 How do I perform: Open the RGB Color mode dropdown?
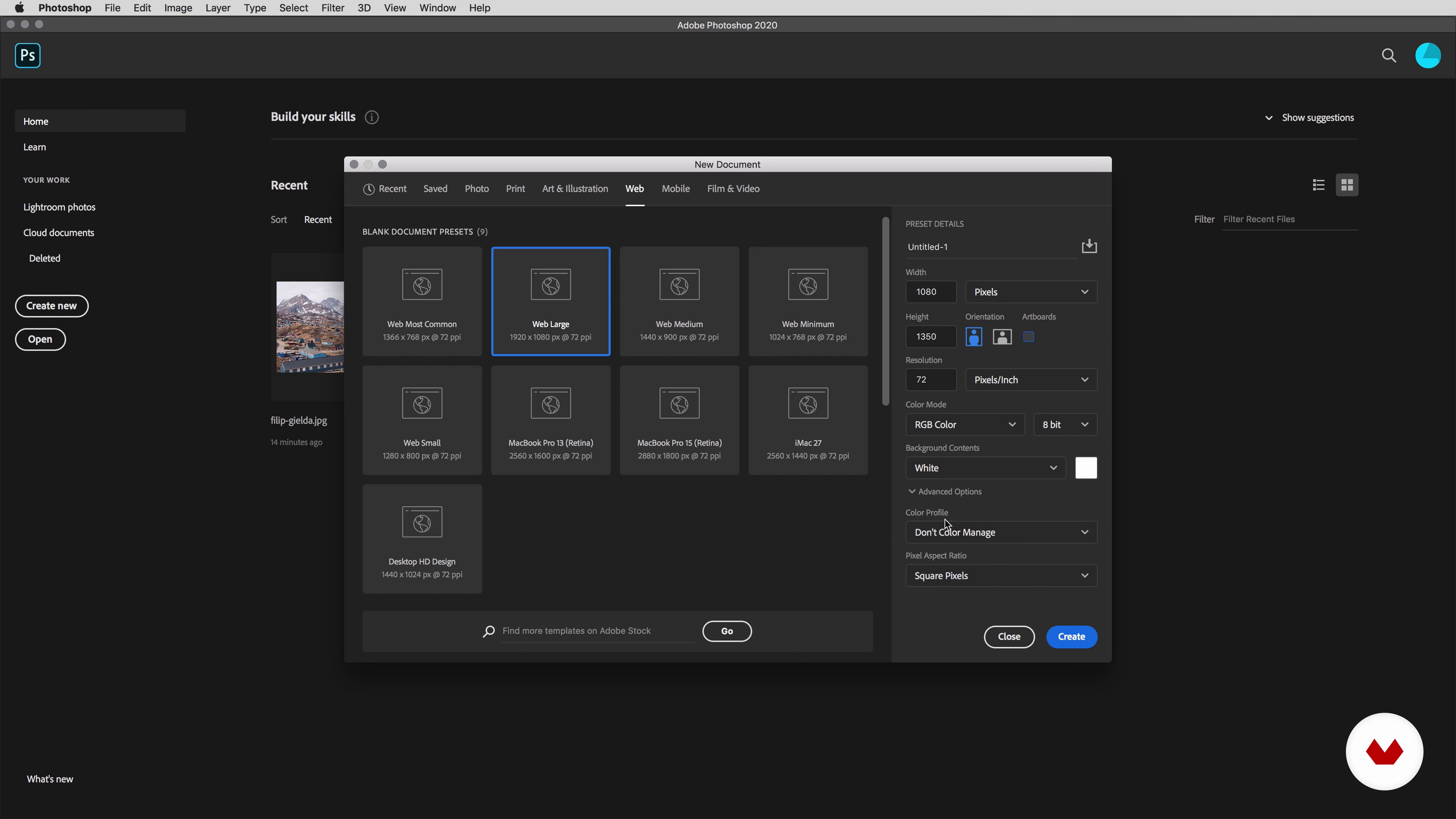(x=965, y=425)
